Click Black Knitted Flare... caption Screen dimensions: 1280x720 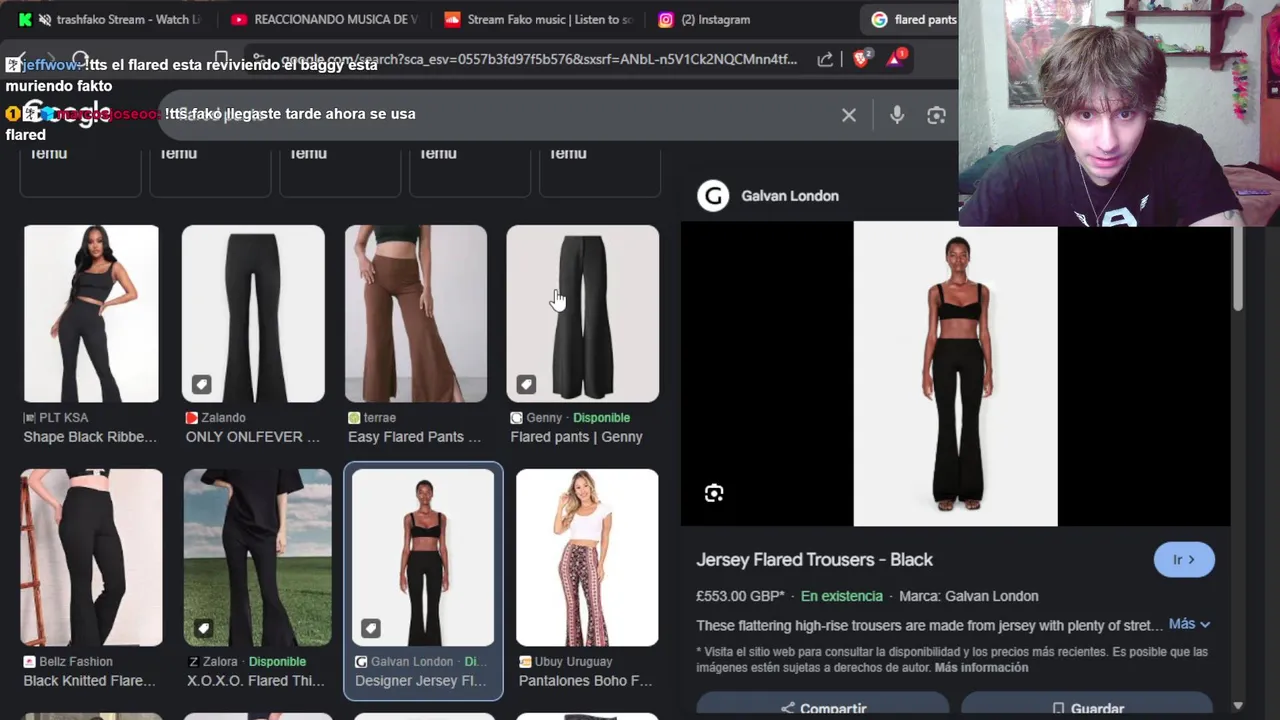pos(90,681)
